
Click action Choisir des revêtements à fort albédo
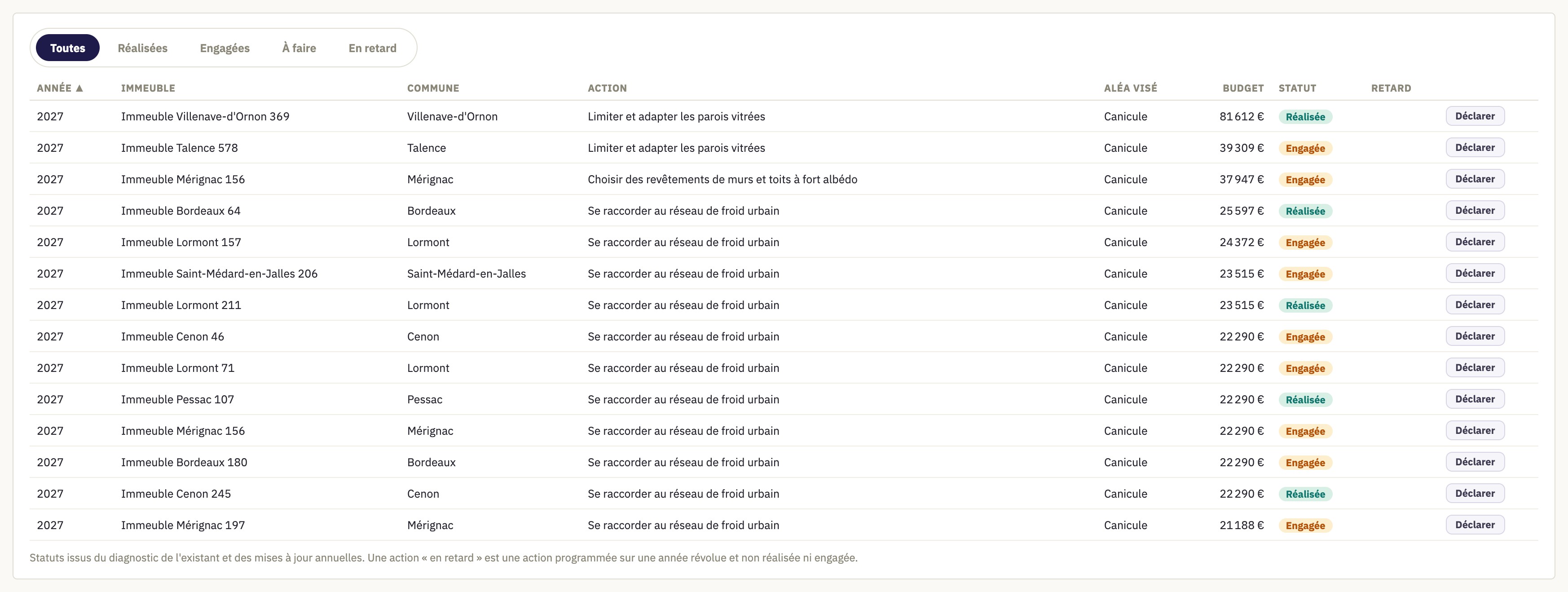point(722,180)
